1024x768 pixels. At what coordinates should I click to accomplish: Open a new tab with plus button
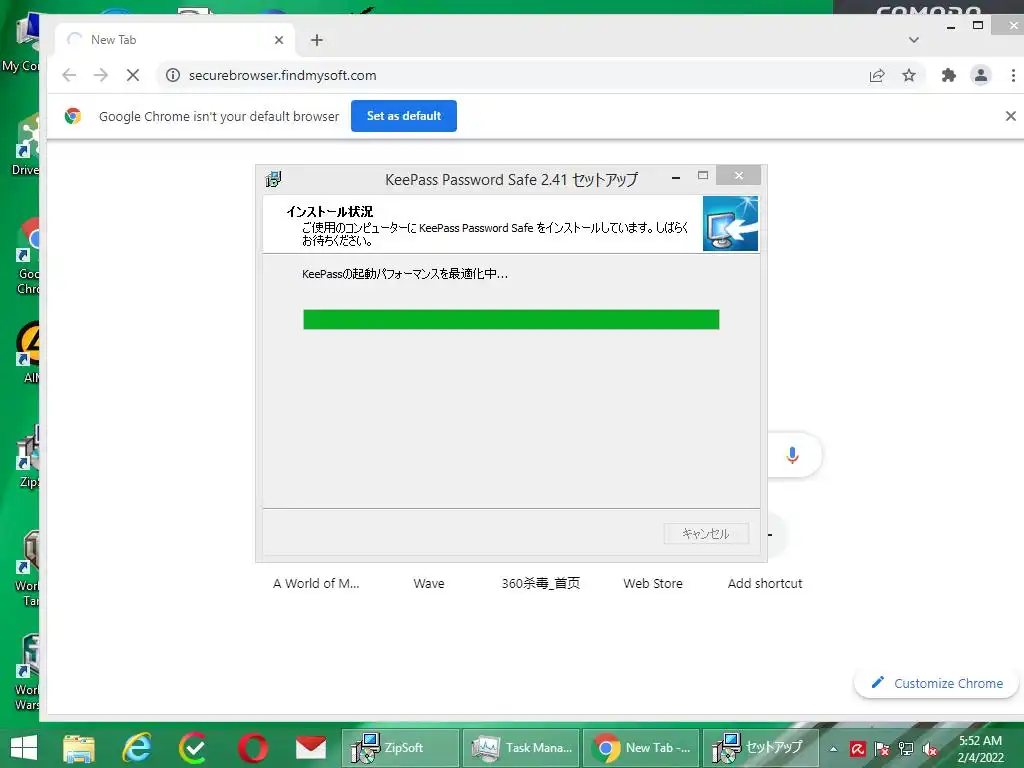(317, 40)
